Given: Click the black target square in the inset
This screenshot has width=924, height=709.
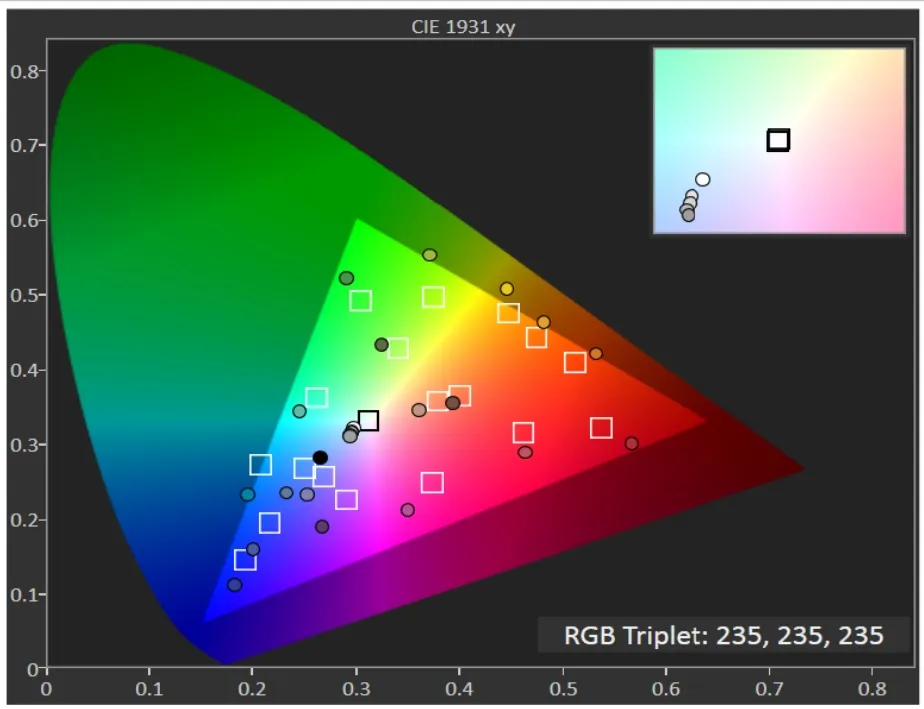Looking at the screenshot, I should (x=778, y=140).
